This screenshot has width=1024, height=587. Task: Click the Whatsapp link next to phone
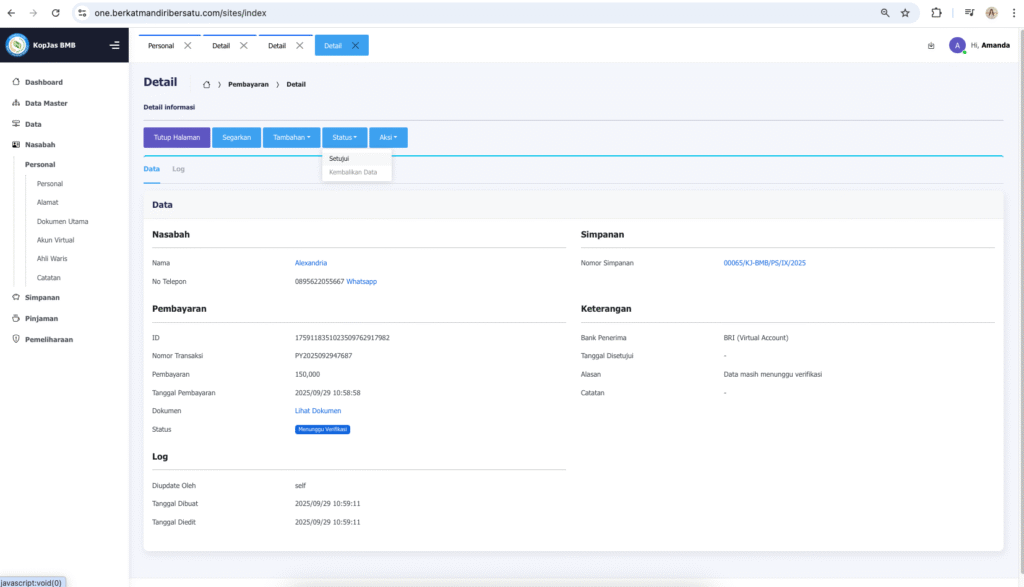click(361, 282)
